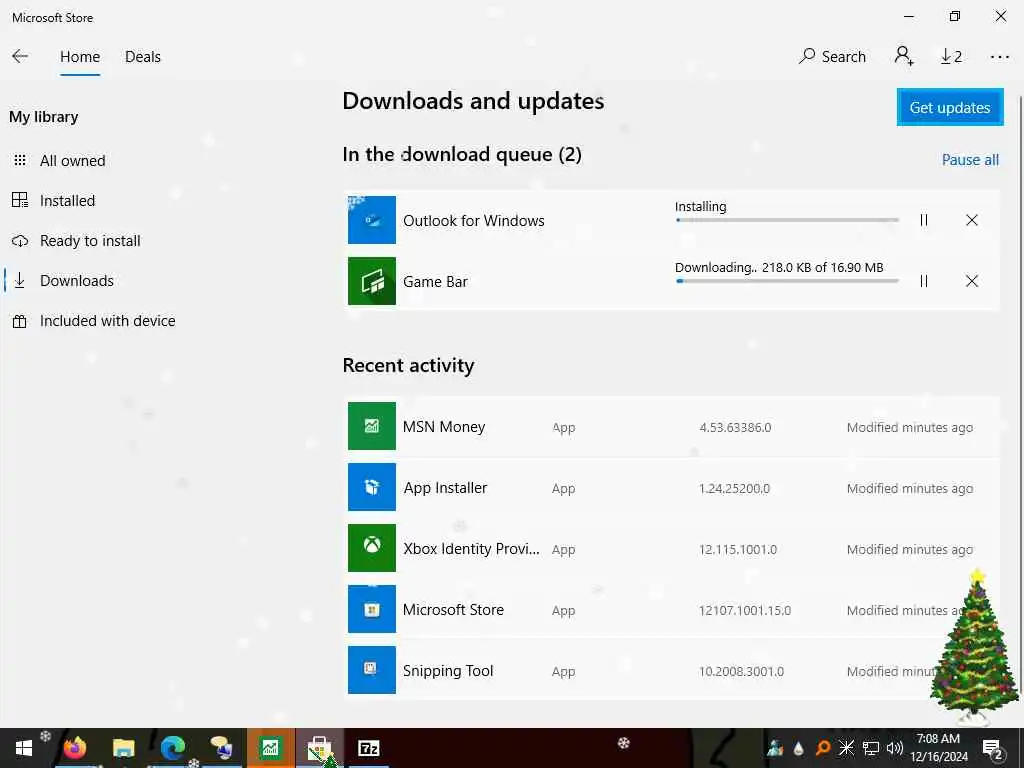Click the Get updates button
Screen dimensions: 1024x768
[x=950, y=107]
